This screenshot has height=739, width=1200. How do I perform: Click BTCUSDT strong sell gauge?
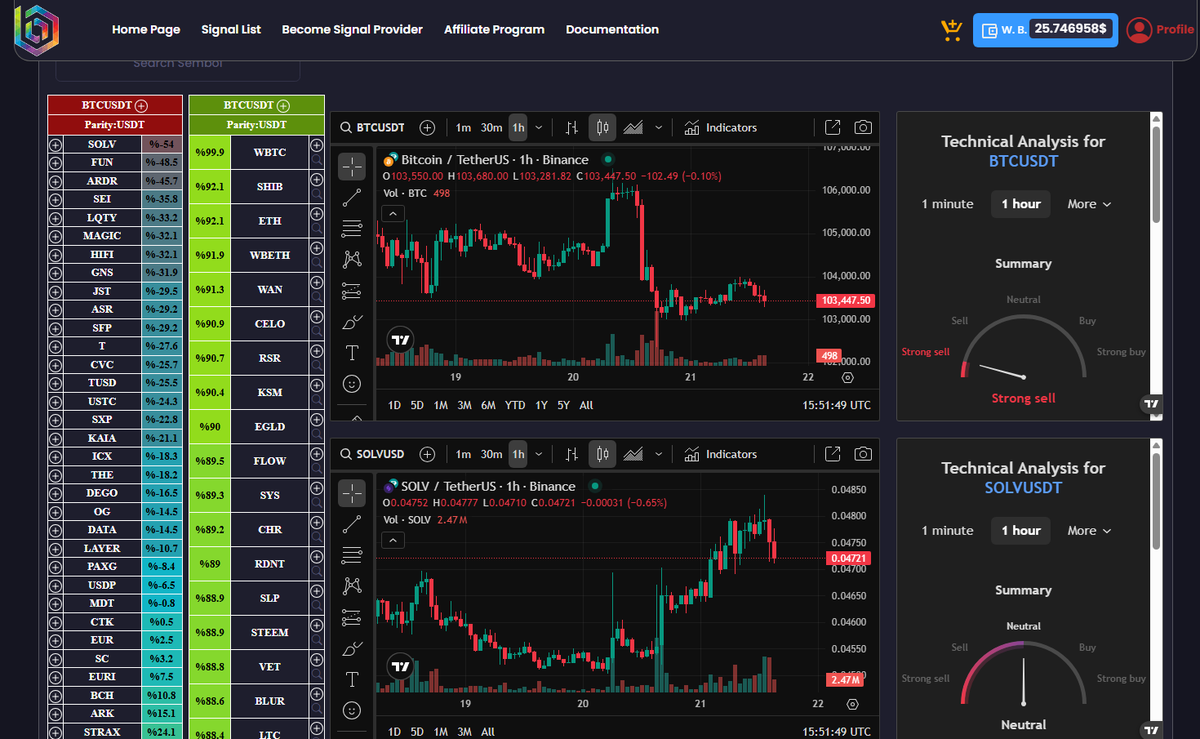click(x=1023, y=346)
